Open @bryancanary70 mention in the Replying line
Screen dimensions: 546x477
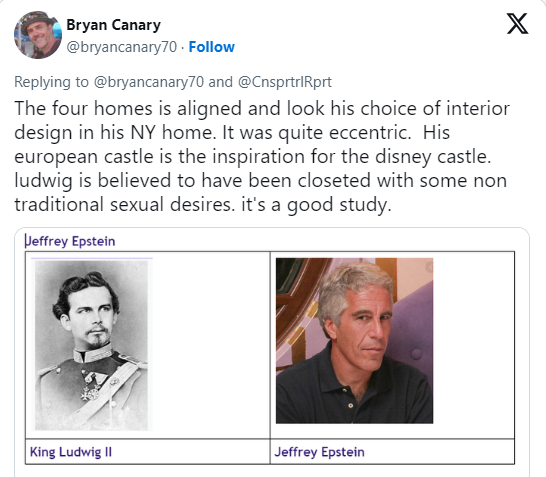(x=148, y=82)
